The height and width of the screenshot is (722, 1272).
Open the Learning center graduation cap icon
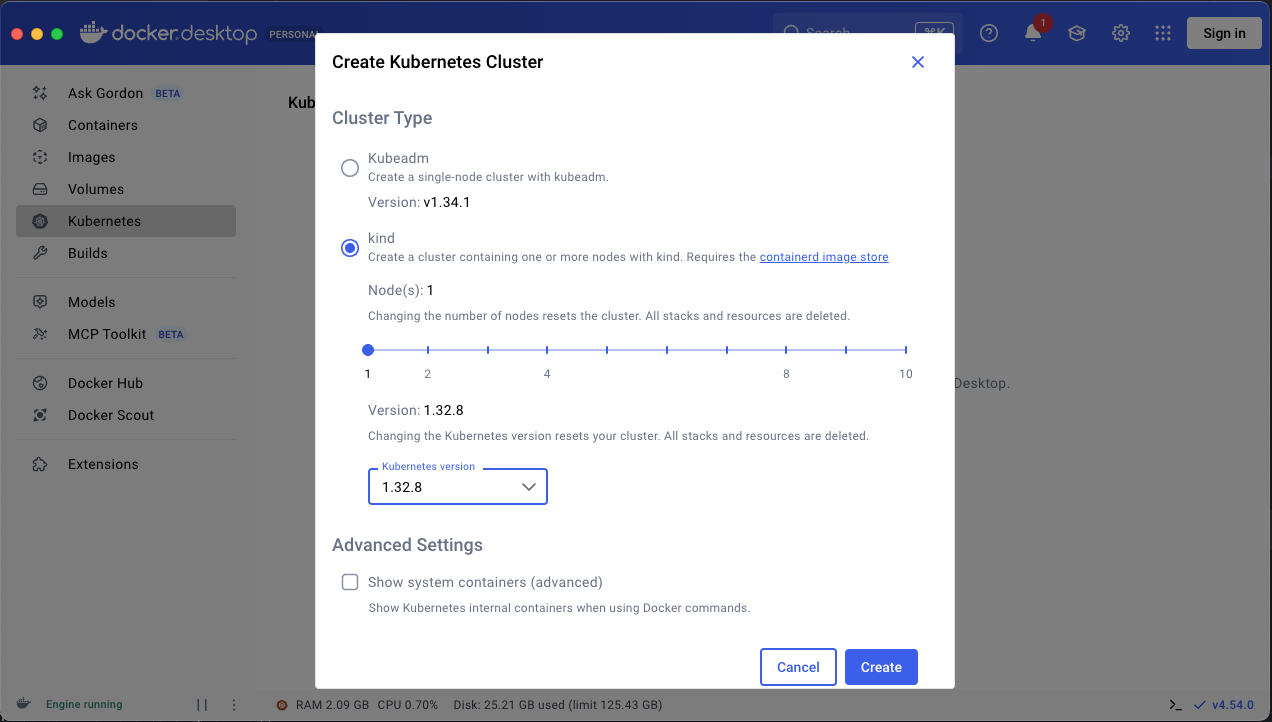click(x=1077, y=33)
